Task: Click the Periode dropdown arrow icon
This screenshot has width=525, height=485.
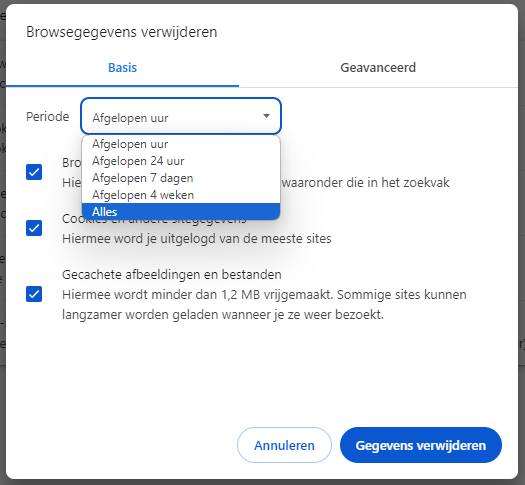Action: (266, 116)
